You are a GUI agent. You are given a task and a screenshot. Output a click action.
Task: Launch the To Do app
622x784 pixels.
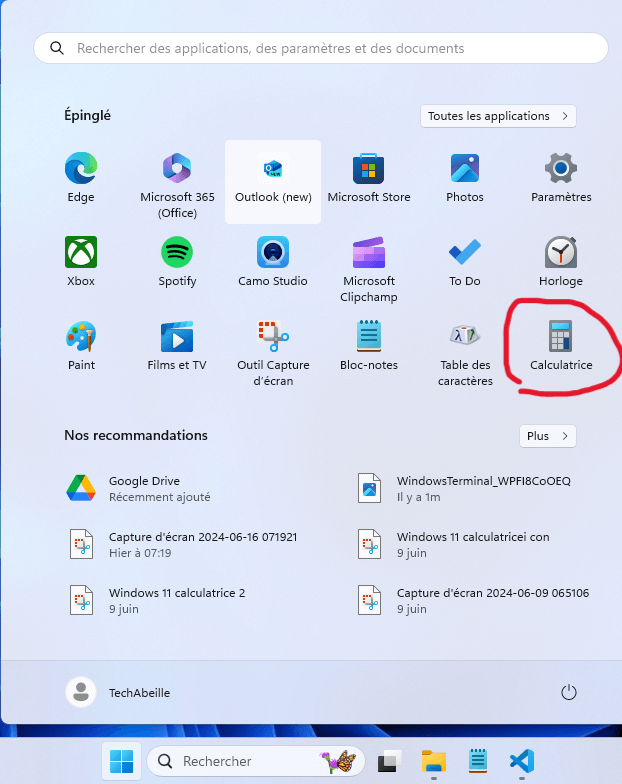[x=465, y=262]
